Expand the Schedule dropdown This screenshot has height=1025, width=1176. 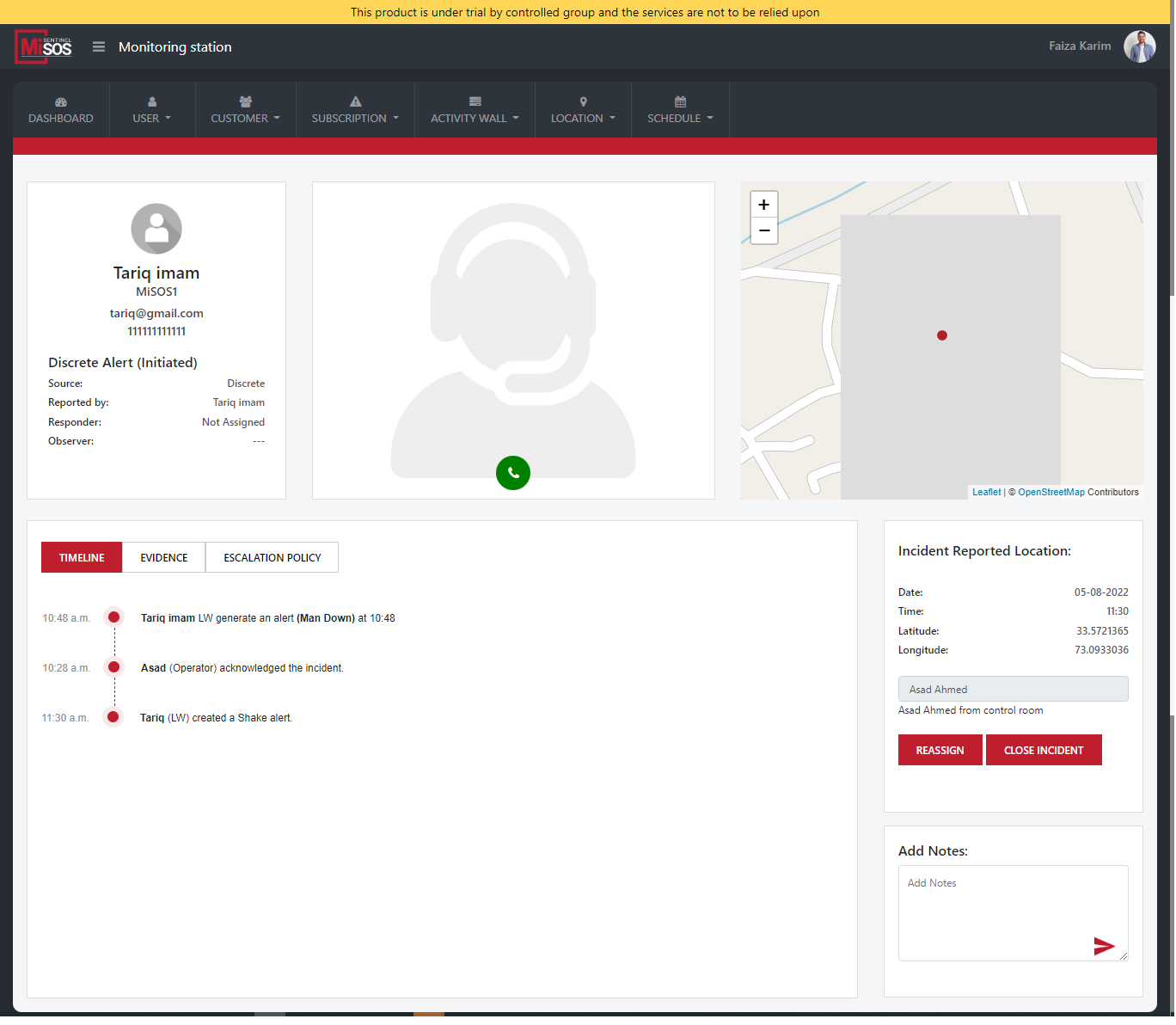680,110
